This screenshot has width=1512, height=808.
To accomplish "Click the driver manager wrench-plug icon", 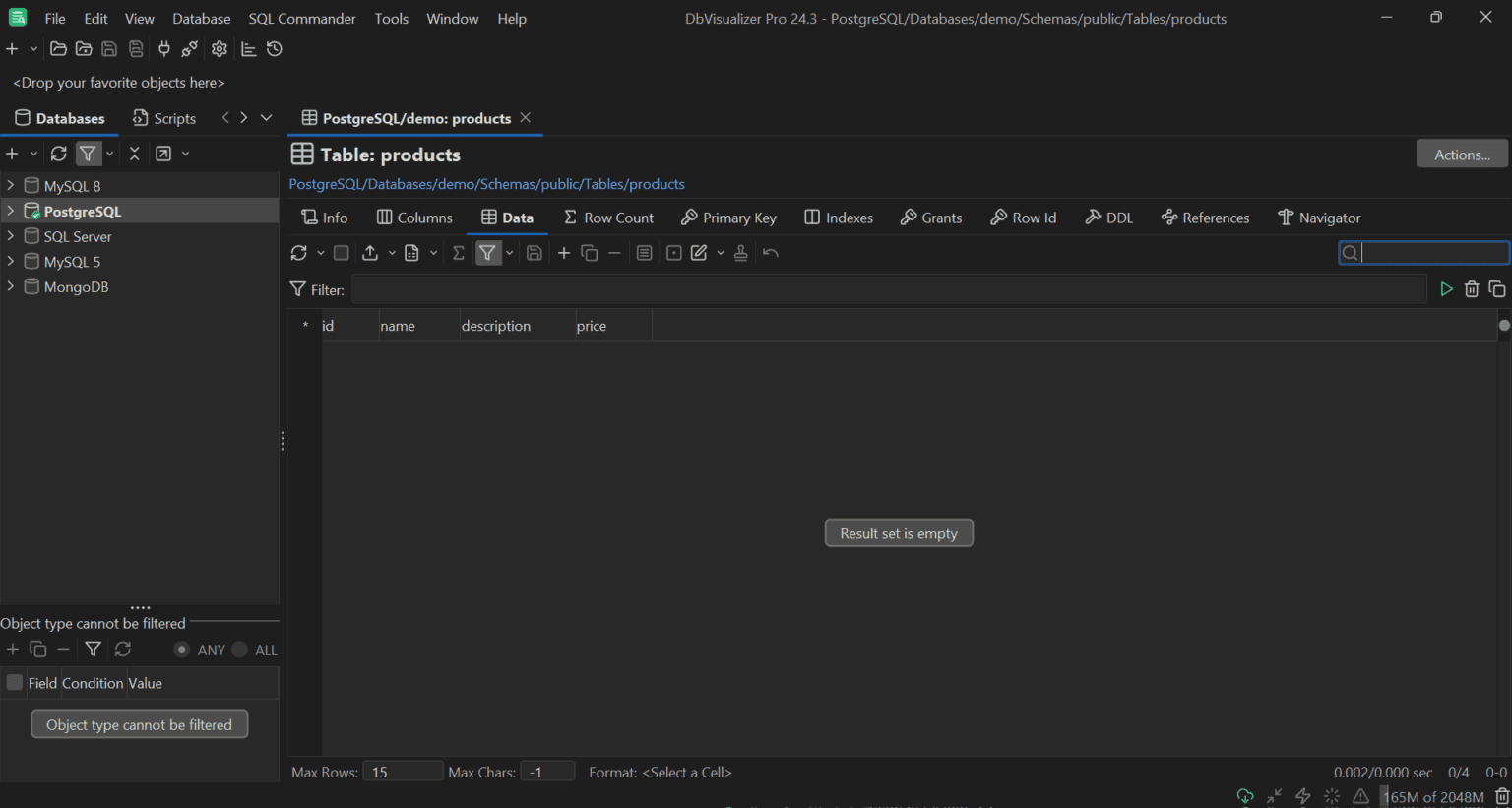I will point(189,48).
